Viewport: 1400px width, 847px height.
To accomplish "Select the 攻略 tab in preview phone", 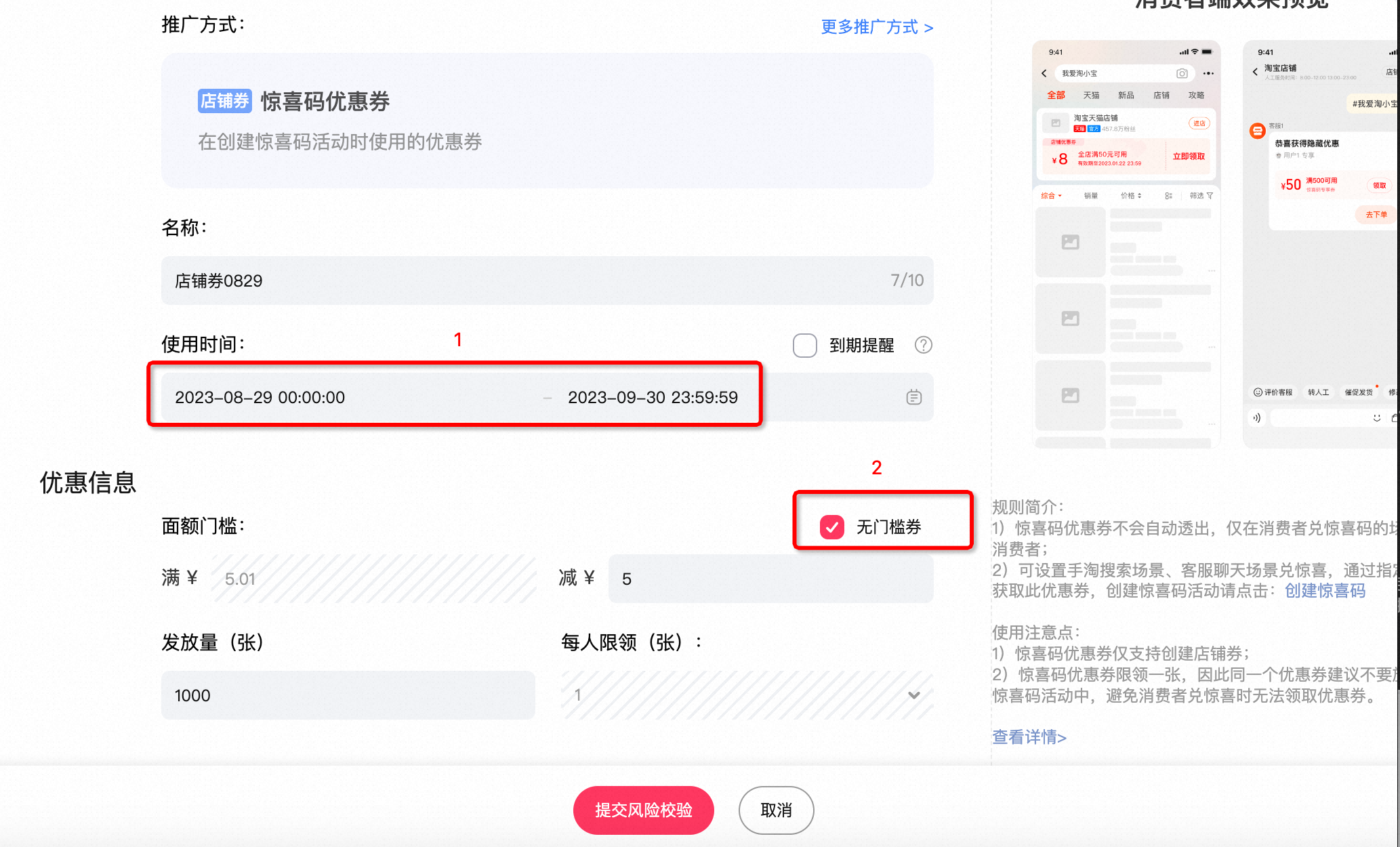I will coord(1196,96).
